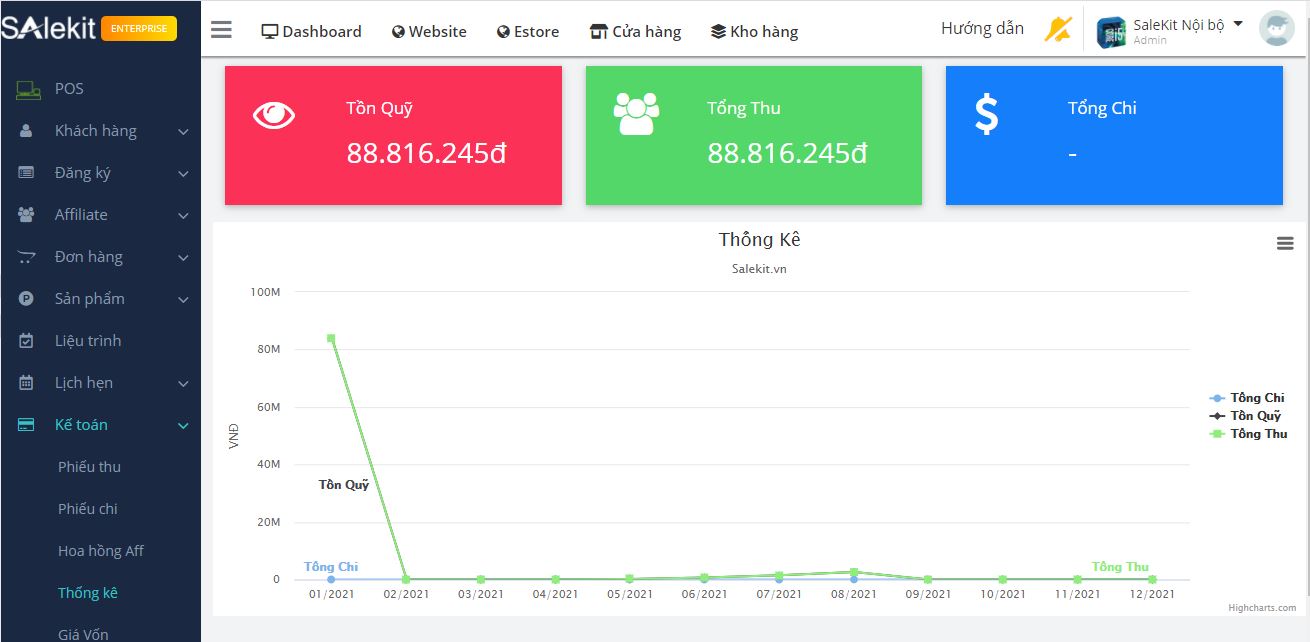Click the people icon on Tổng Thu card

636,114
